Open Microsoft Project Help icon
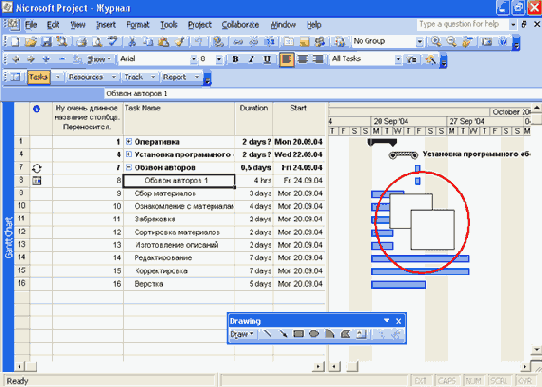 [503, 42]
